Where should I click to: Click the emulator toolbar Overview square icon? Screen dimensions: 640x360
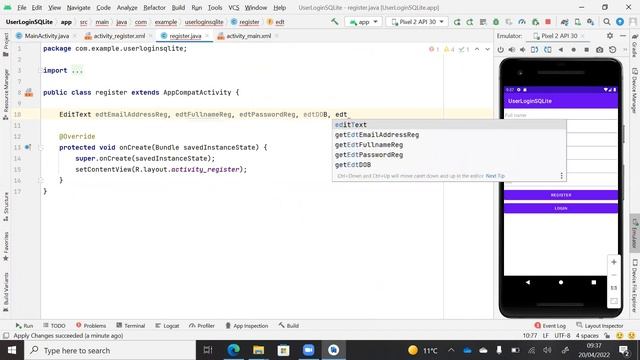[x=587, y=50]
